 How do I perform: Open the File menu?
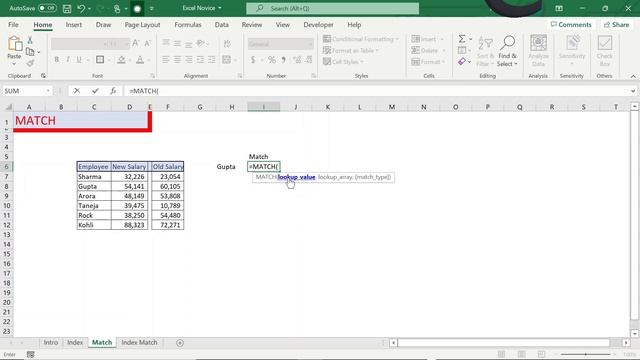click(13, 25)
